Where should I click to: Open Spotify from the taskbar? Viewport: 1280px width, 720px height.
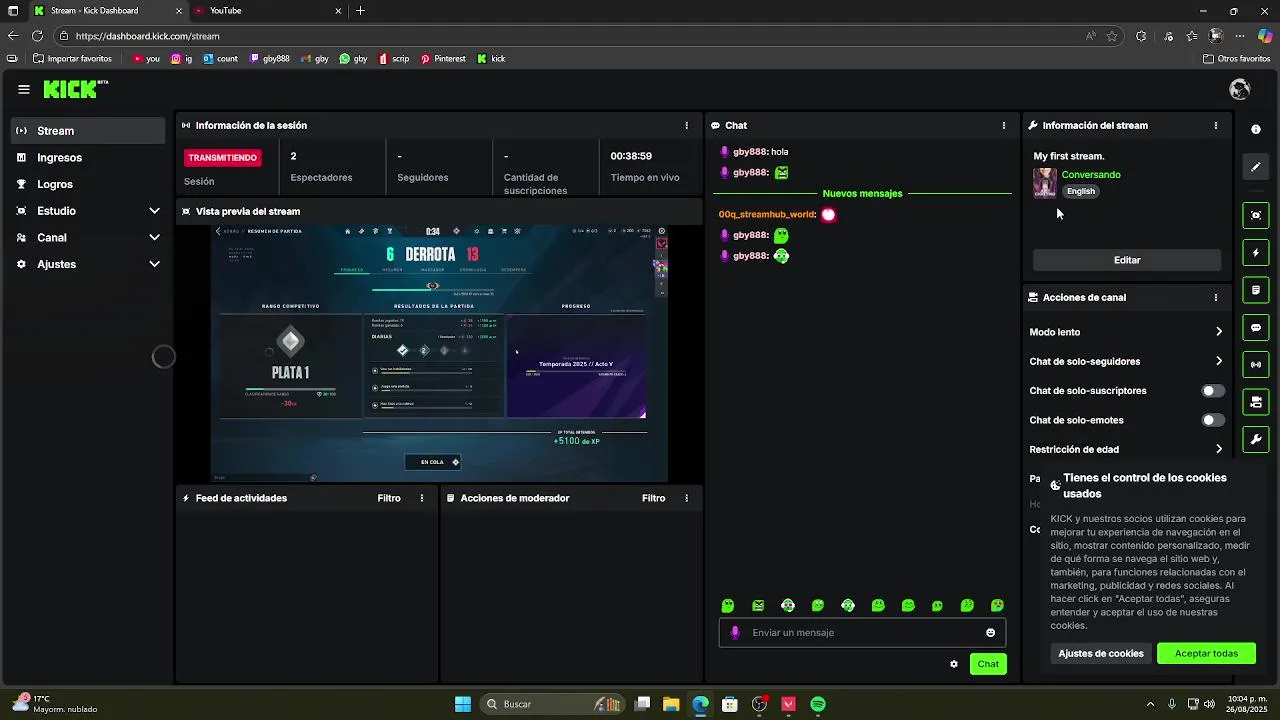(x=818, y=704)
